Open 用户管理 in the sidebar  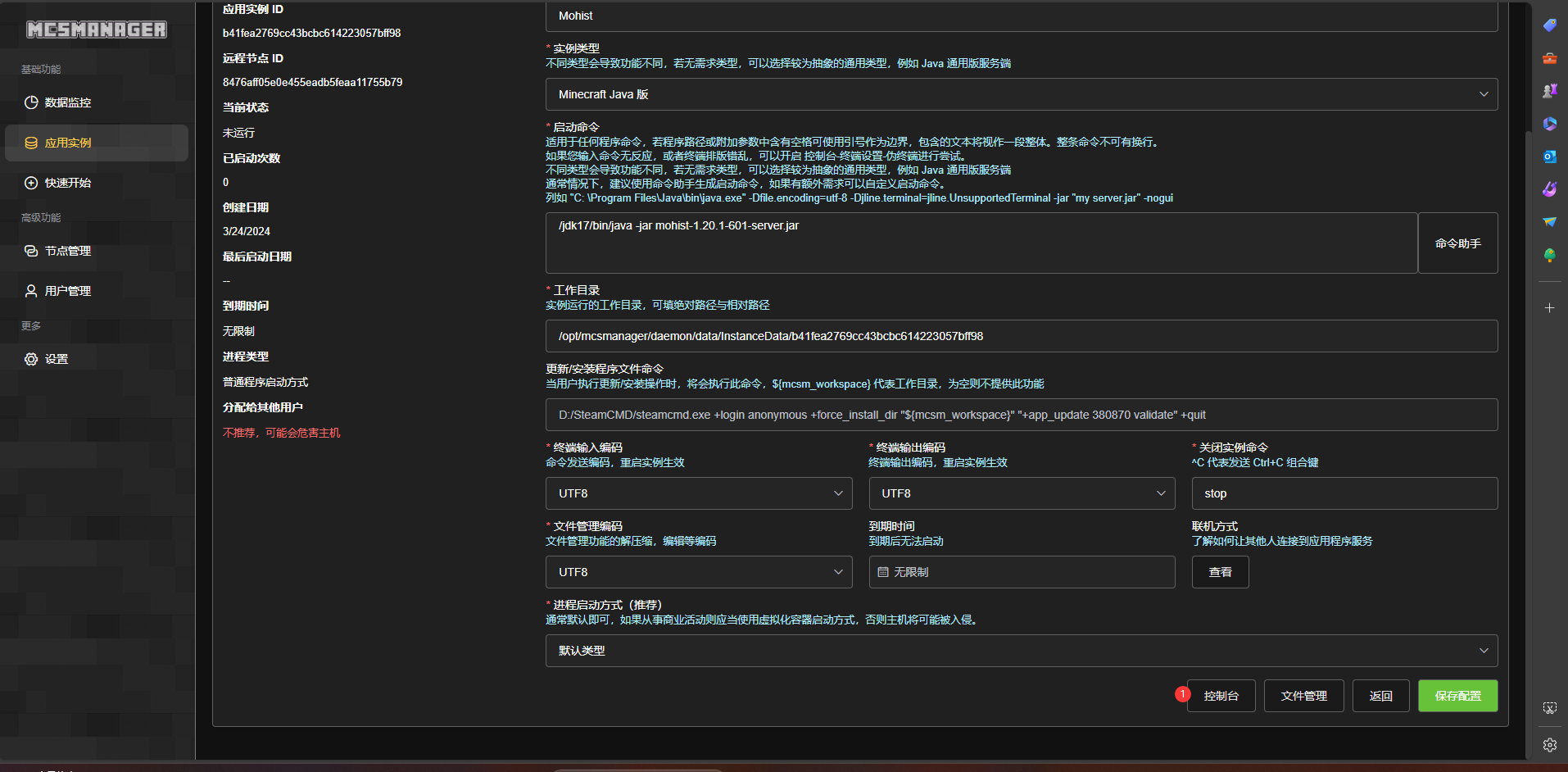click(x=97, y=291)
